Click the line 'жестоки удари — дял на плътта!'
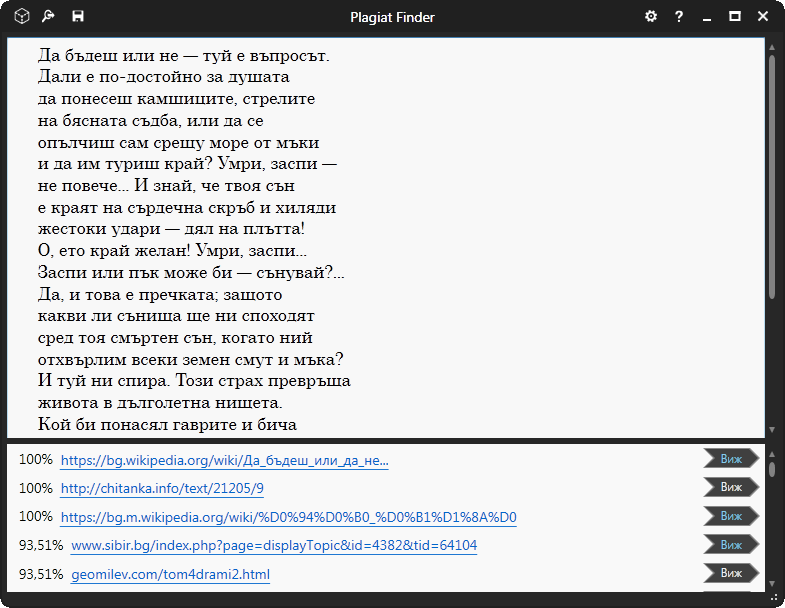 click(171, 229)
